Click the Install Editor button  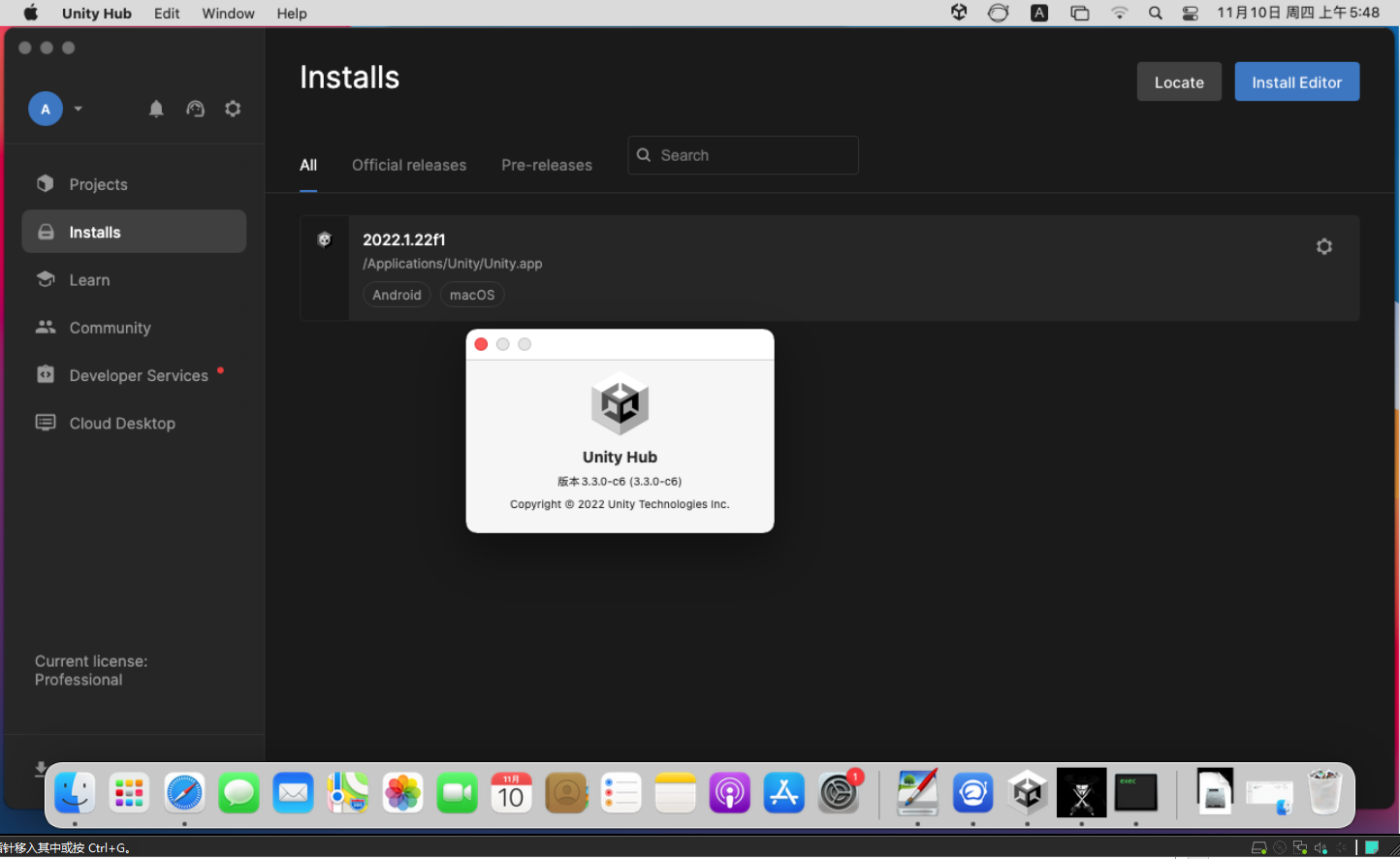point(1297,82)
